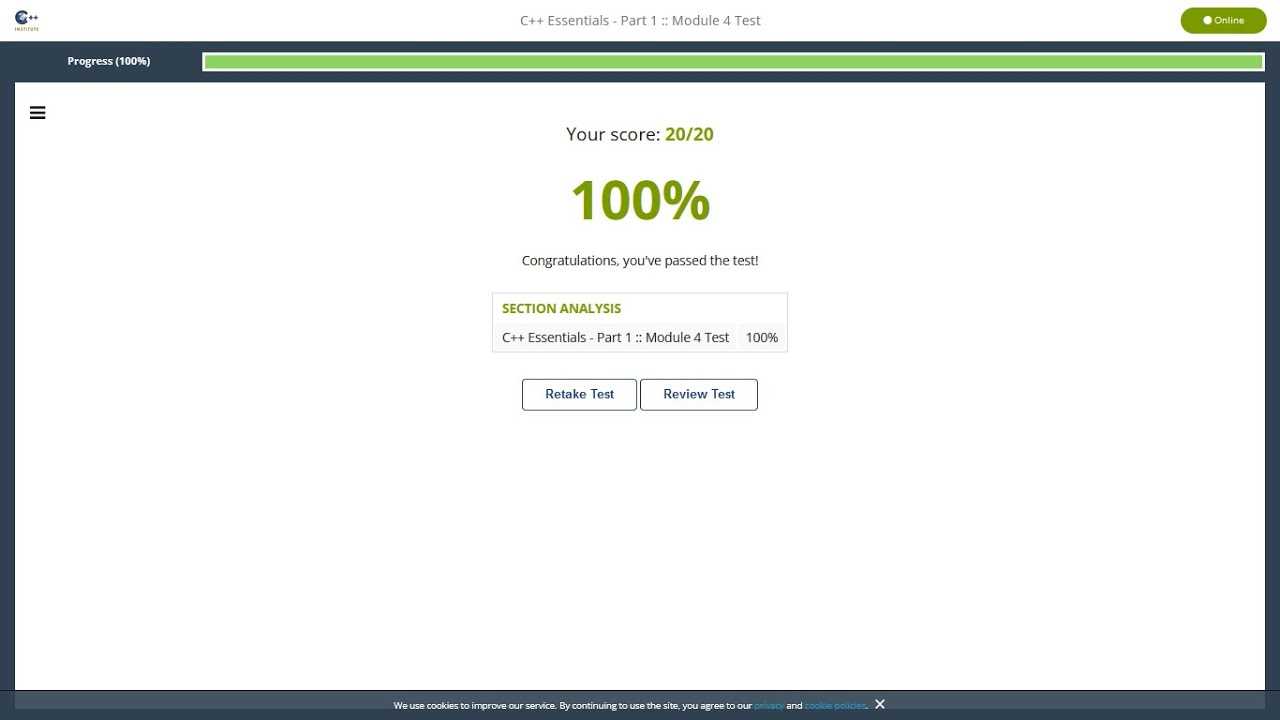Screen dimensions: 1280x720
Task: Dismiss the cookie notice with X
Action: (x=880, y=704)
